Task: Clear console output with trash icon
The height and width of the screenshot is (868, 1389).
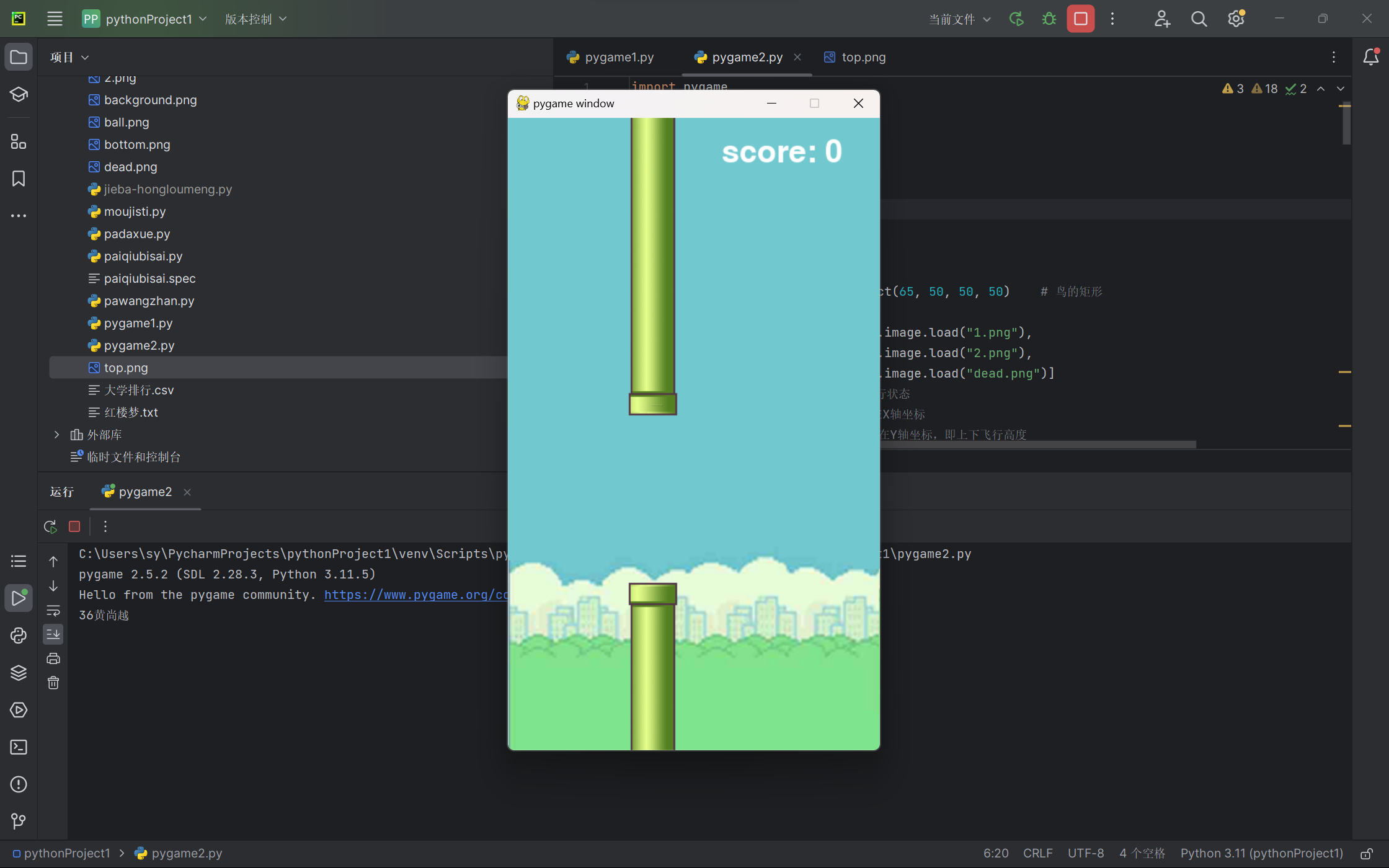Action: 53,683
